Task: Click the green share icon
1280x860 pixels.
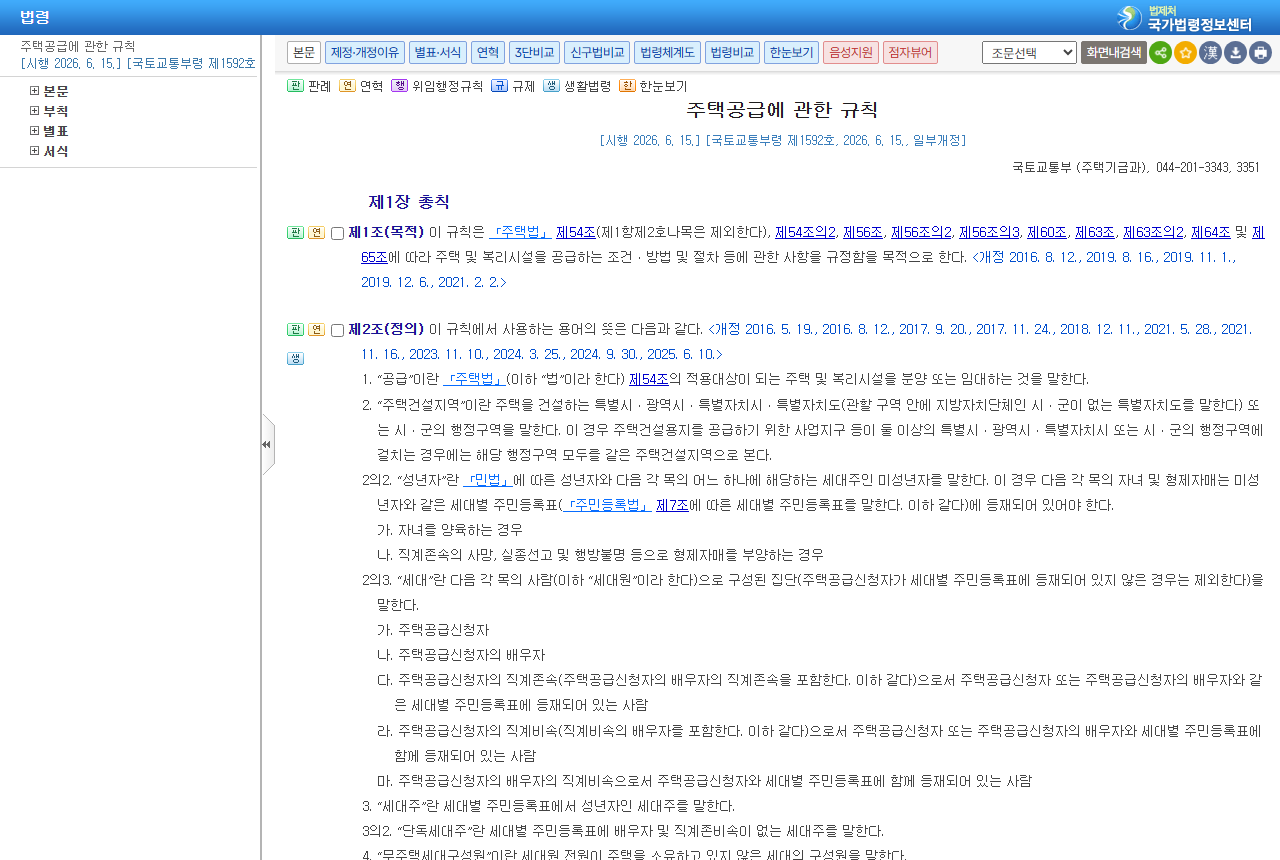Action: click(1160, 53)
